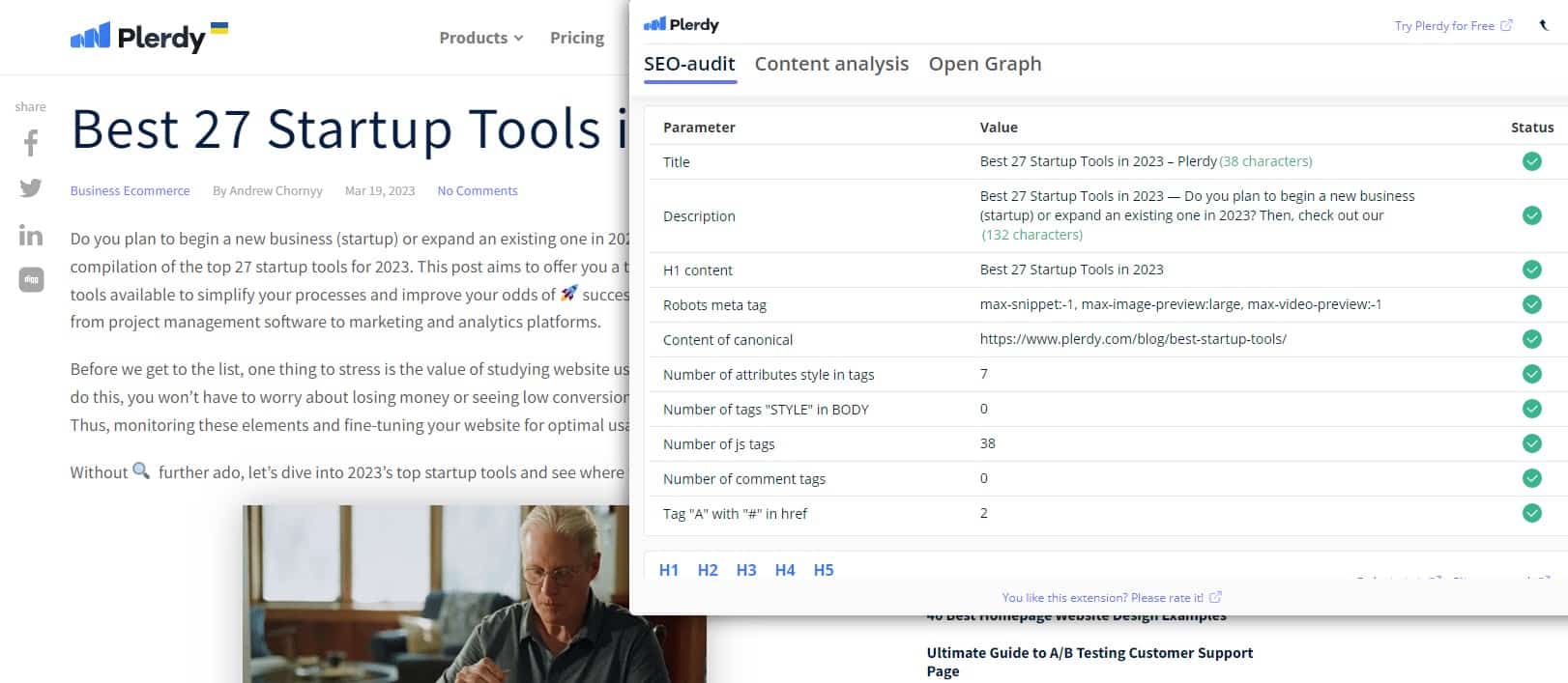Switch to the Open Graph tab

985,64
